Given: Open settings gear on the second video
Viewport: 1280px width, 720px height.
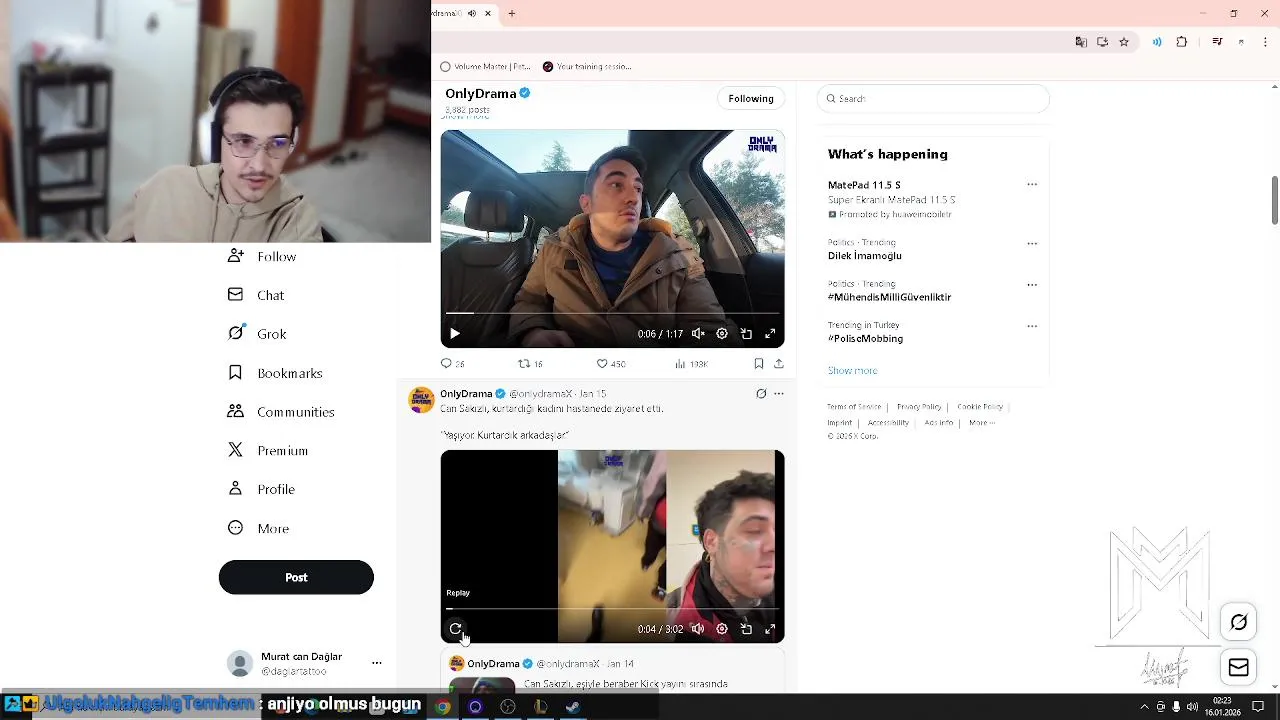Looking at the screenshot, I should (722, 629).
